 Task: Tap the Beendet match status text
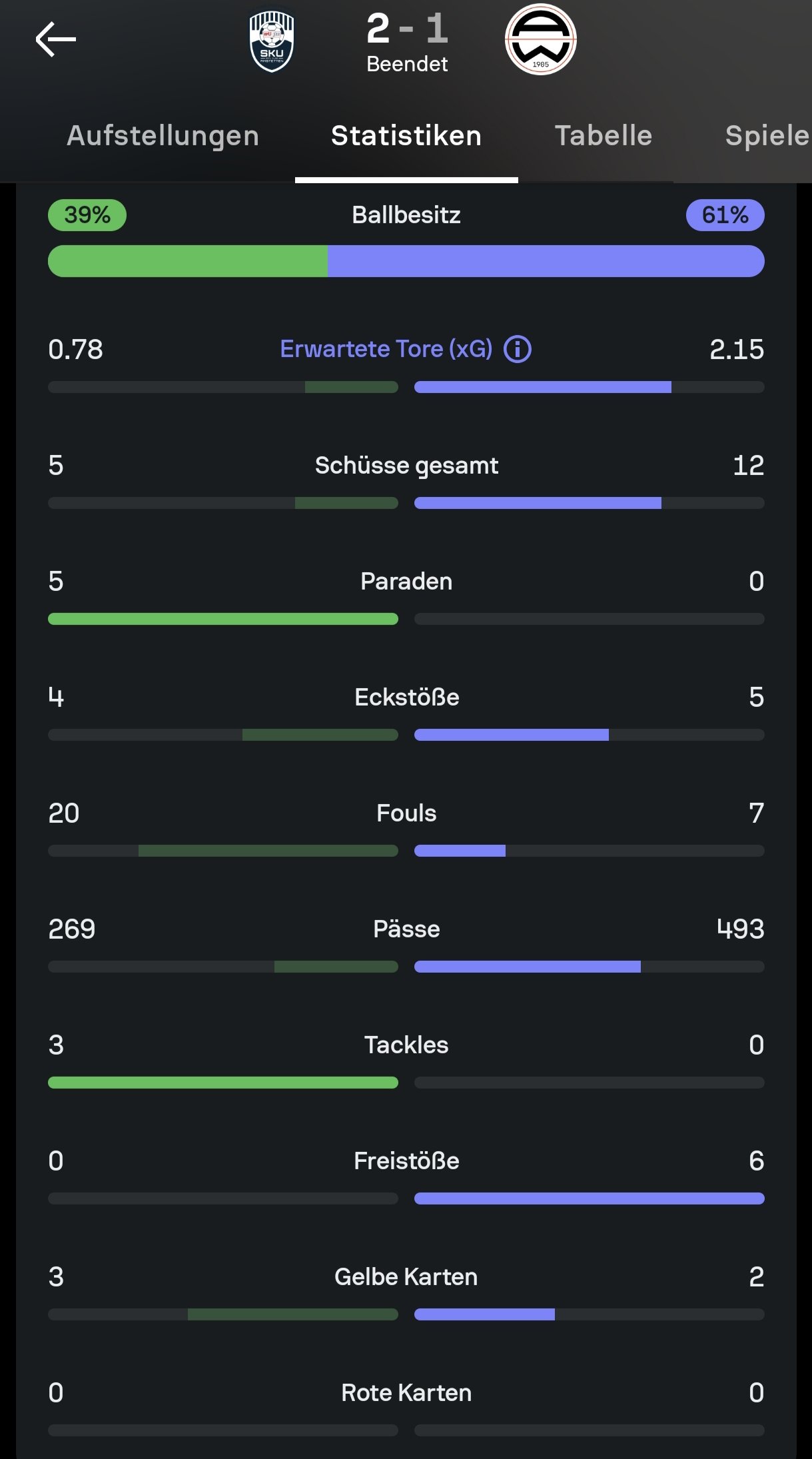coord(407,64)
